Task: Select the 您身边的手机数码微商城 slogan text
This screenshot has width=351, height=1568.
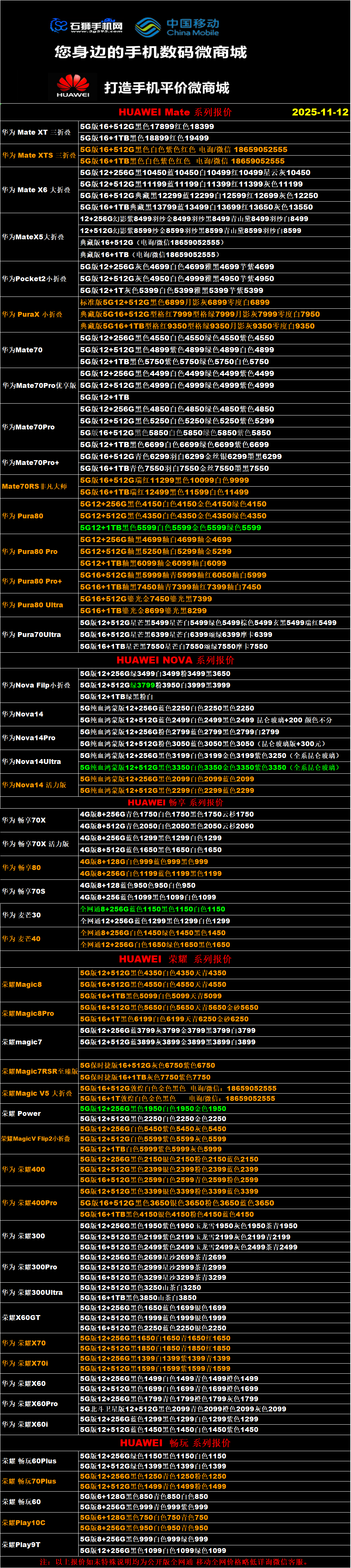Action: (151, 52)
